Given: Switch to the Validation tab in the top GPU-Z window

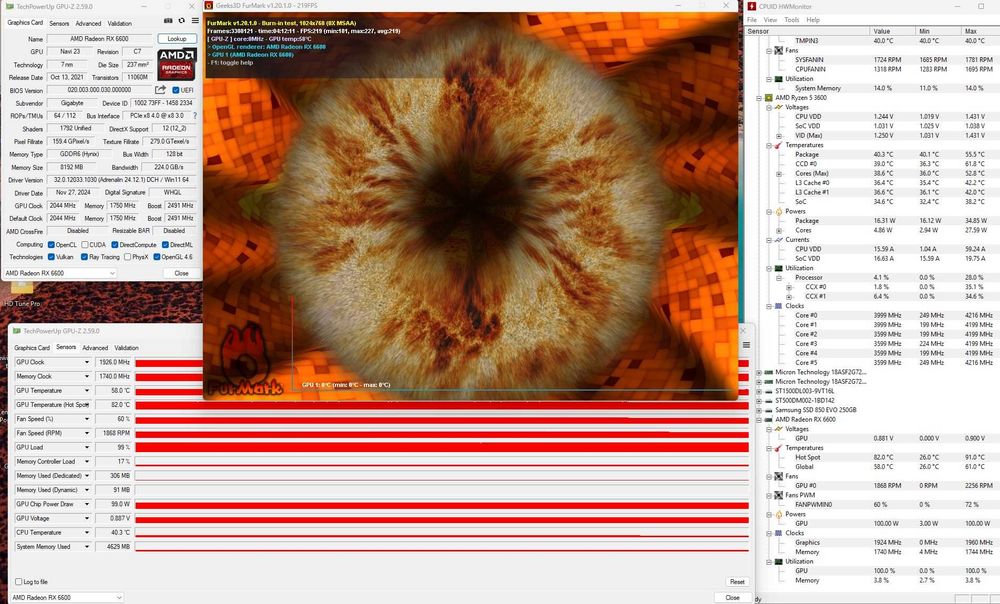Looking at the screenshot, I should pos(119,24).
